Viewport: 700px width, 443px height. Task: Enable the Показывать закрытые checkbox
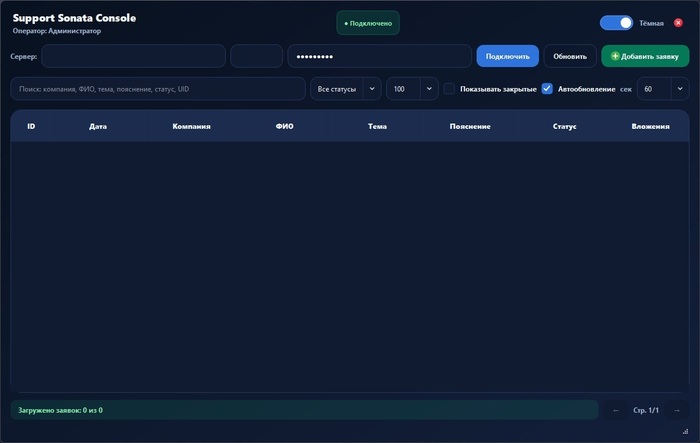point(449,89)
